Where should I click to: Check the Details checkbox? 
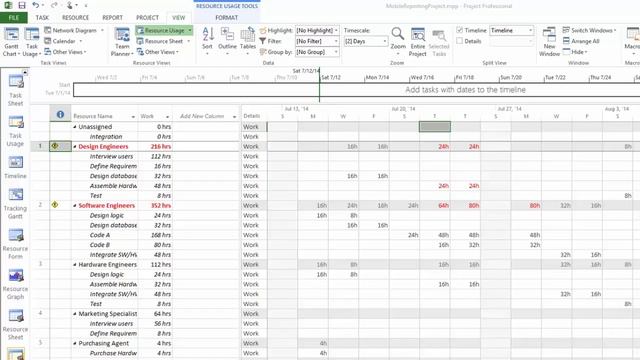[460, 41]
